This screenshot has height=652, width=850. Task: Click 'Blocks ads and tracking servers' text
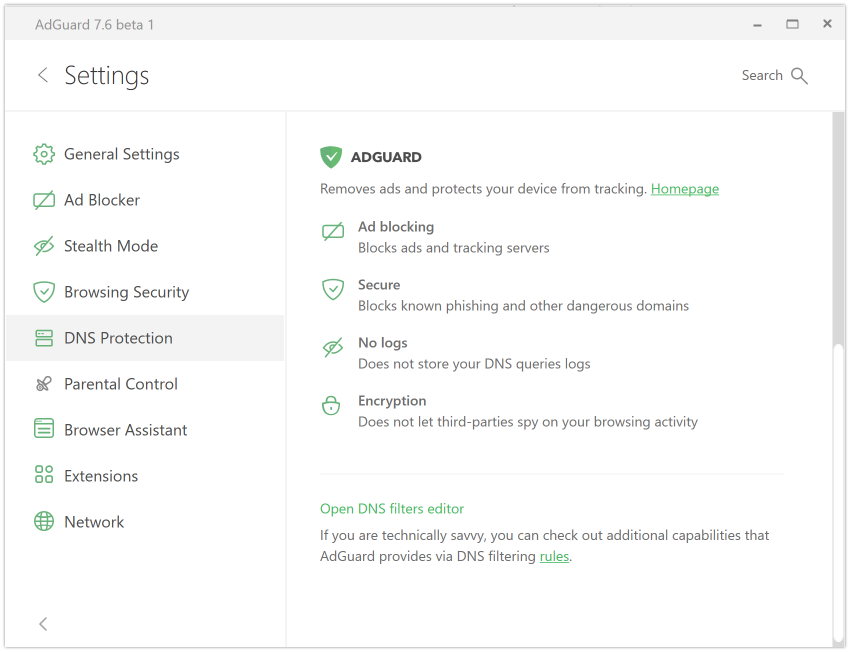coord(454,248)
